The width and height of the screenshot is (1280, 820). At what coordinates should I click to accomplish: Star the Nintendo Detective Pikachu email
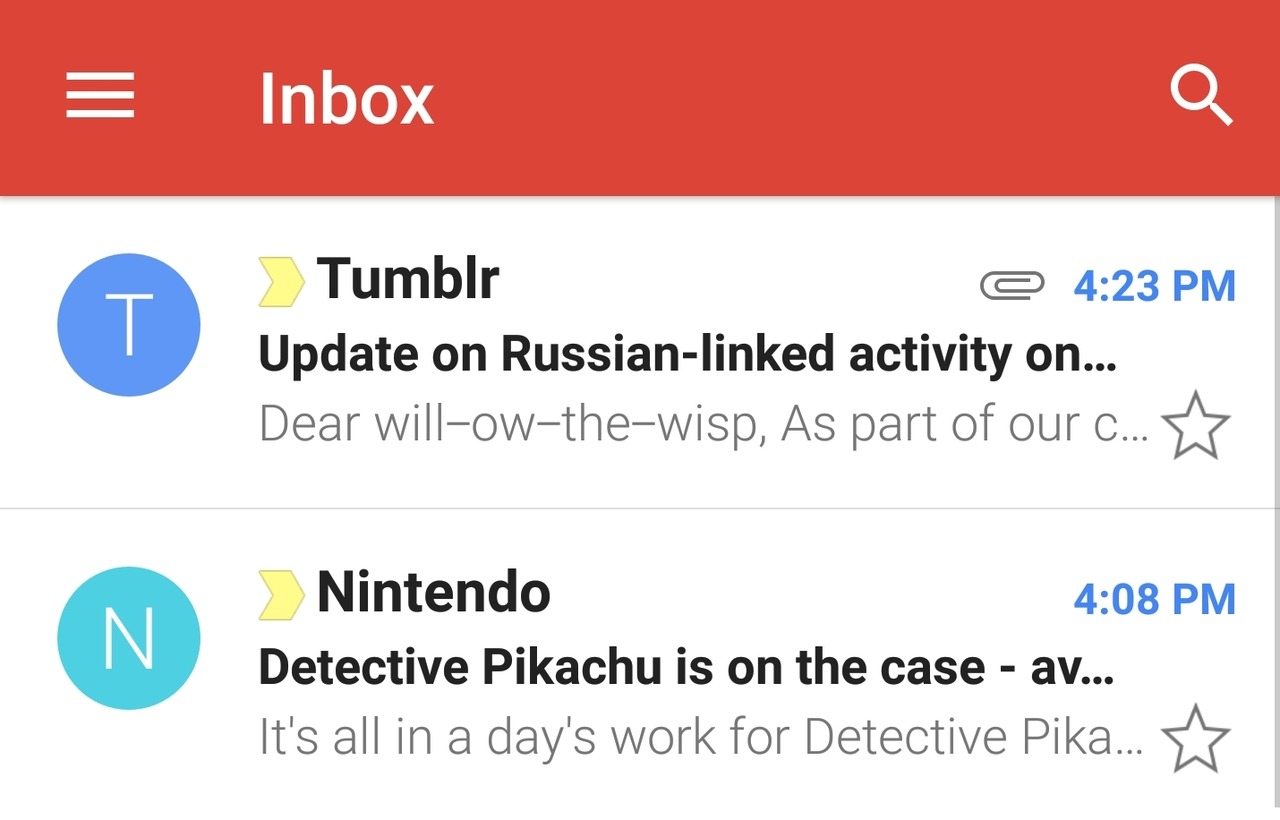click(x=1196, y=738)
